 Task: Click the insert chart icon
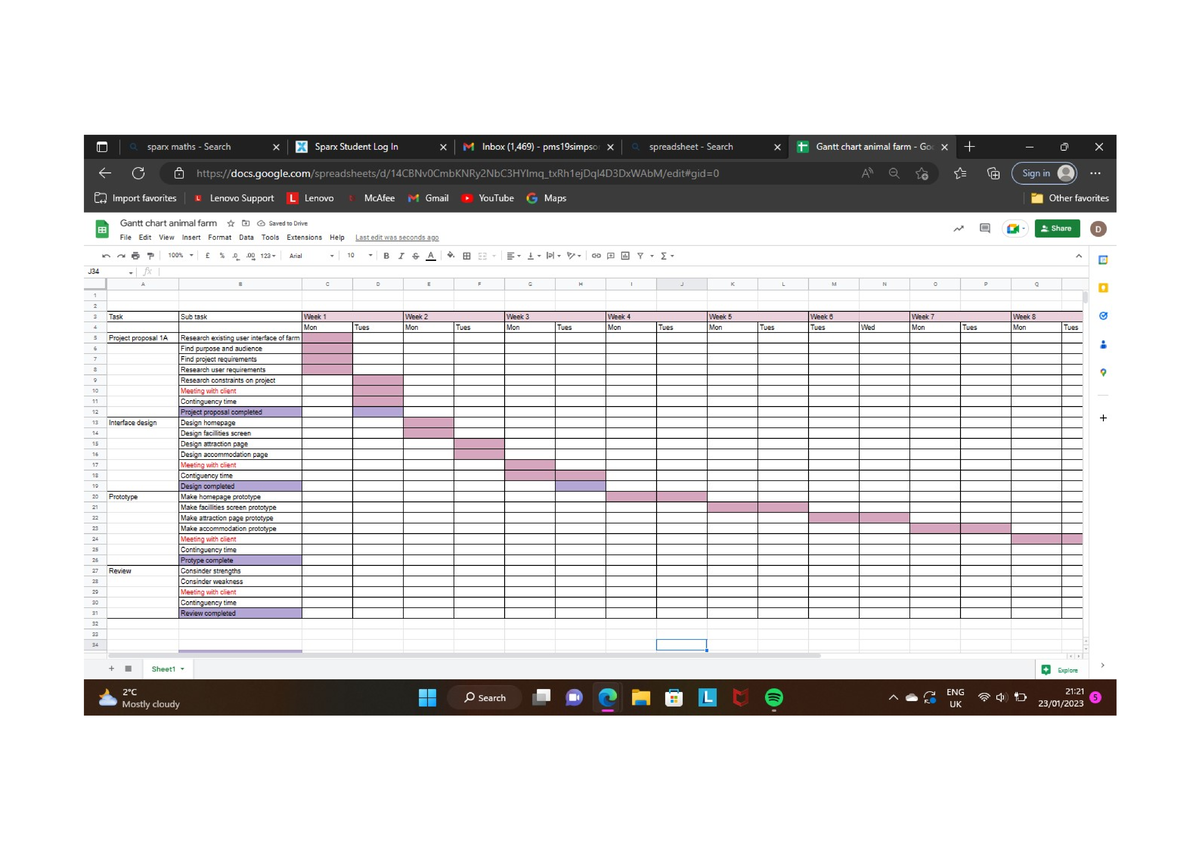click(x=624, y=256)
